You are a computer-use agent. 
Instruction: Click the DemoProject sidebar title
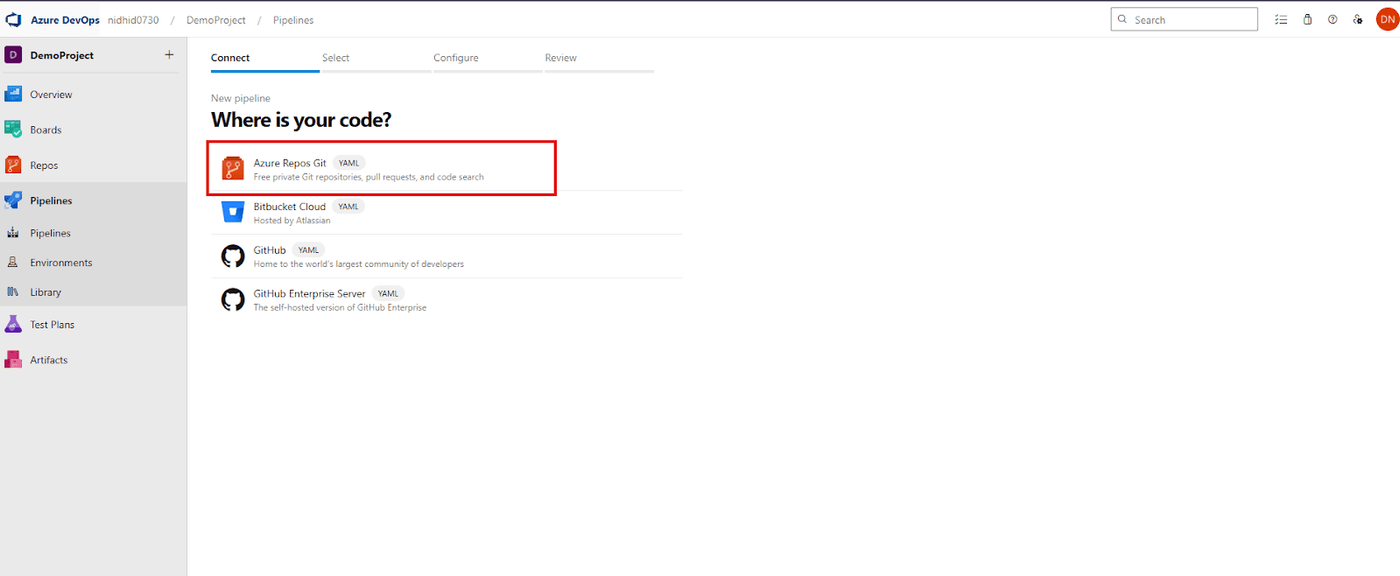(62, 55)
